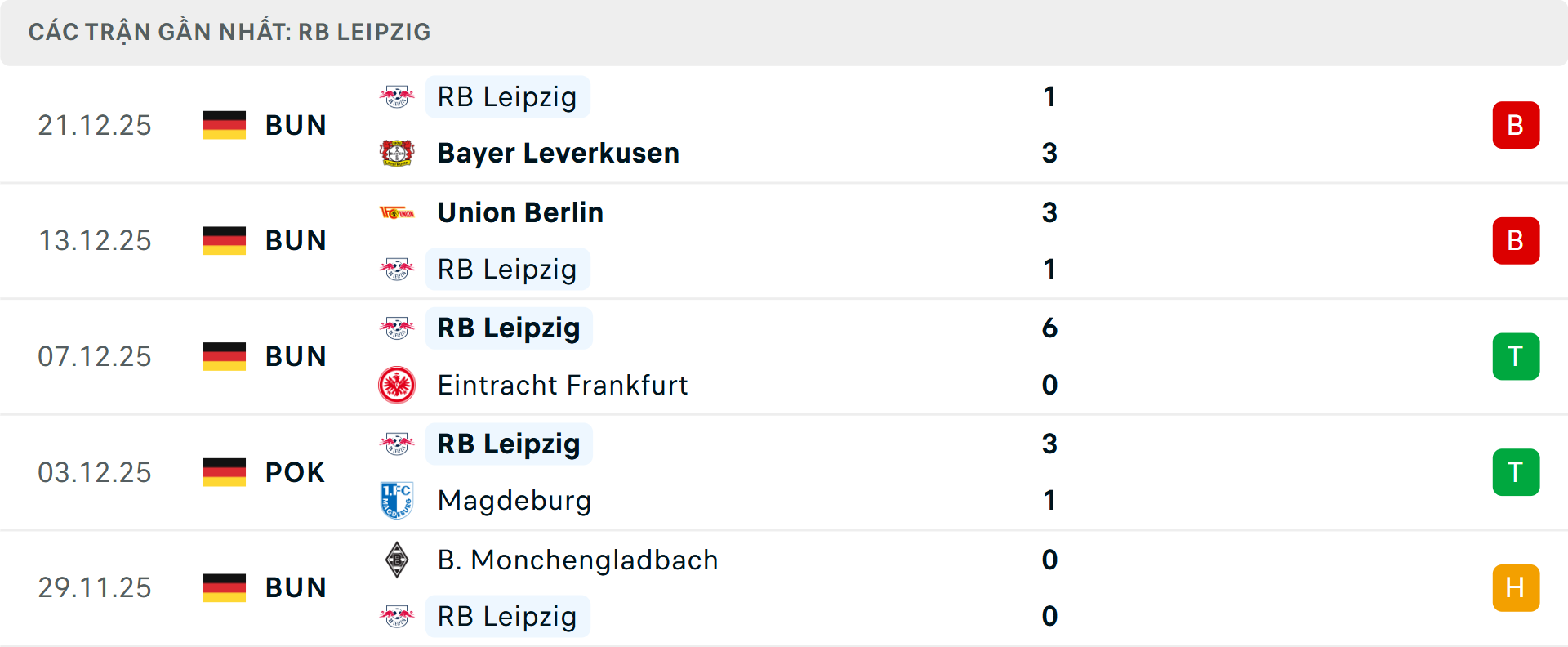Screen dimensions: 1568x647
Task: Select the Eintracht Frankfurt club crest
Action: (x=398, y=385)
